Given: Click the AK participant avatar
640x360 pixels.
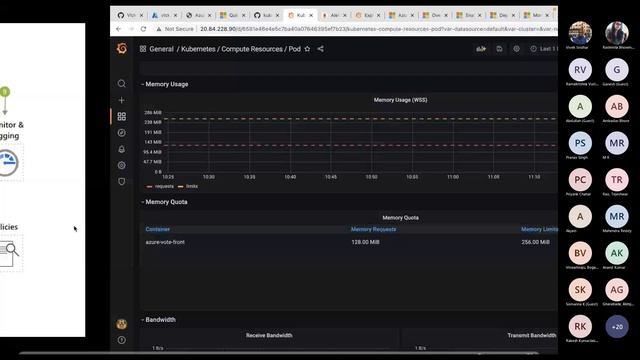Looking at the screenshot, I should (x=617, y=253).
